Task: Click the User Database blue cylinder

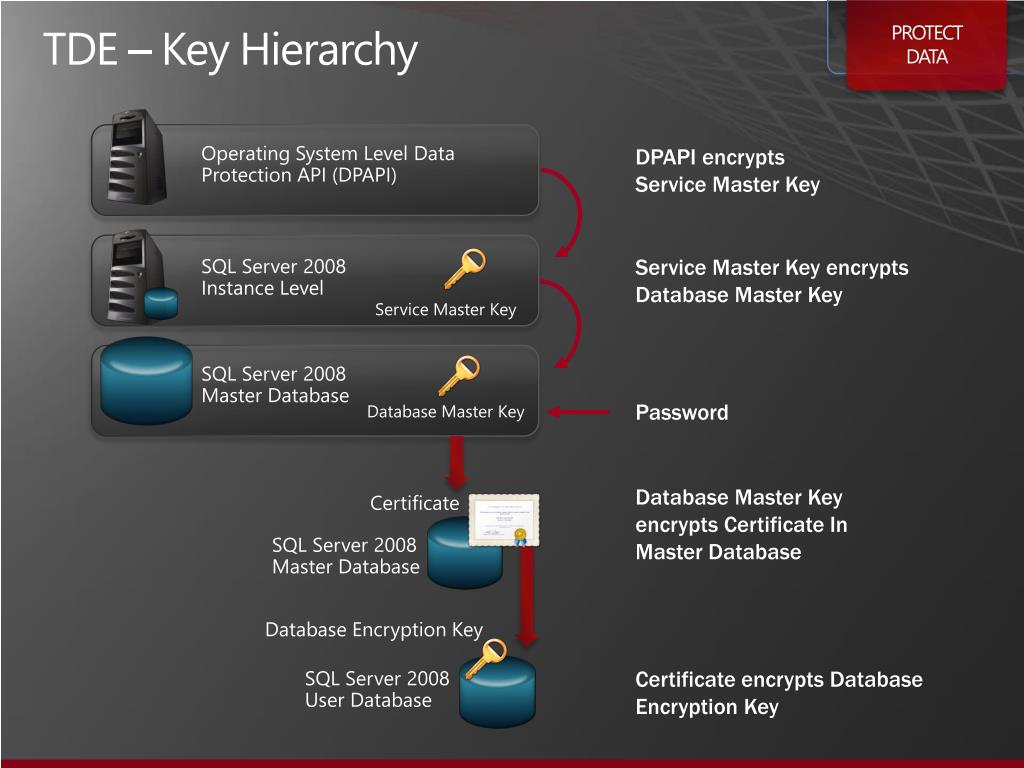Action: [497, 692]
